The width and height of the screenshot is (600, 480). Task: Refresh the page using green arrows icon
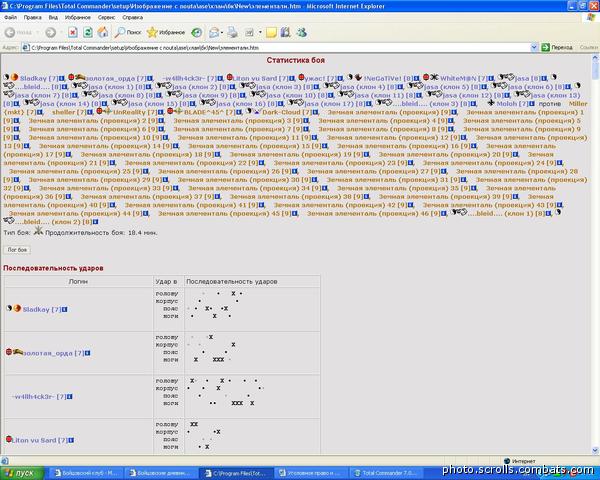[88, 33]
